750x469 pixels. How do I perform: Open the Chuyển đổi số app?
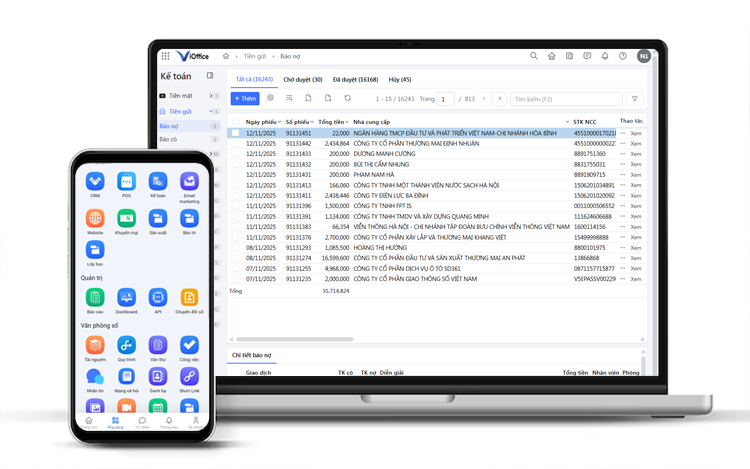[189, 297]
